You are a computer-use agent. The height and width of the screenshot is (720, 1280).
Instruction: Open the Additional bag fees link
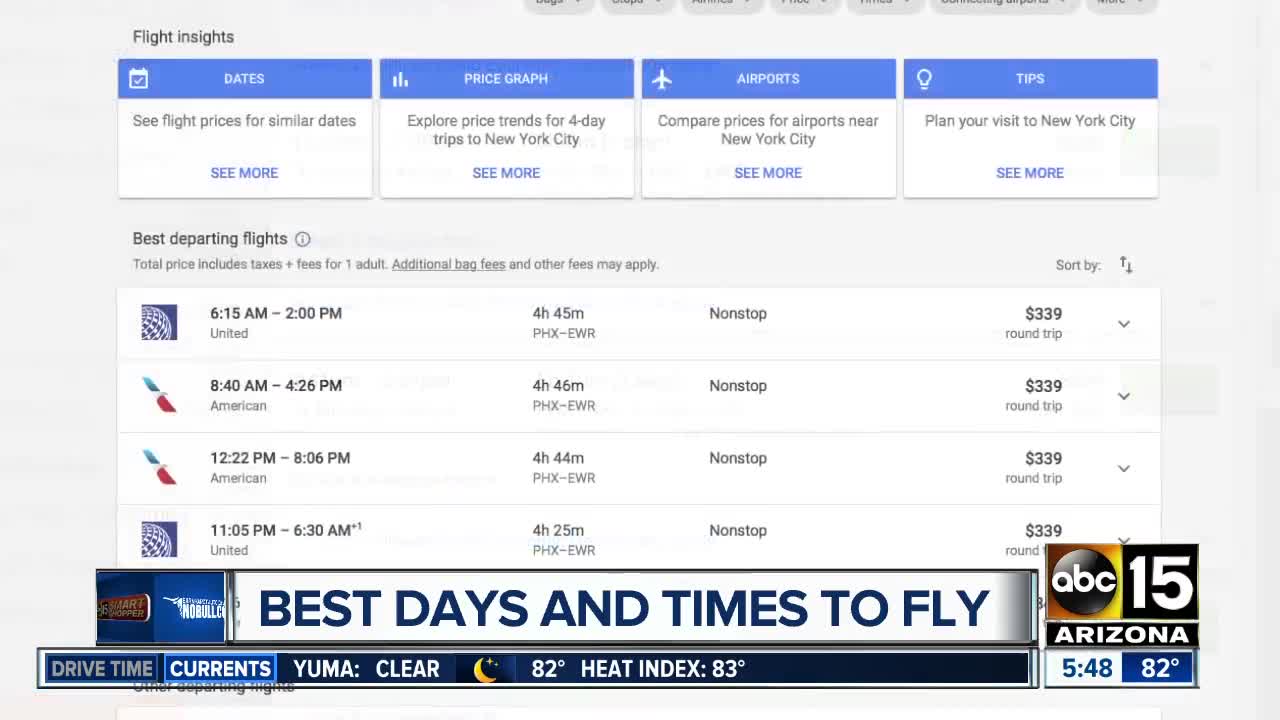pos(449,265)
